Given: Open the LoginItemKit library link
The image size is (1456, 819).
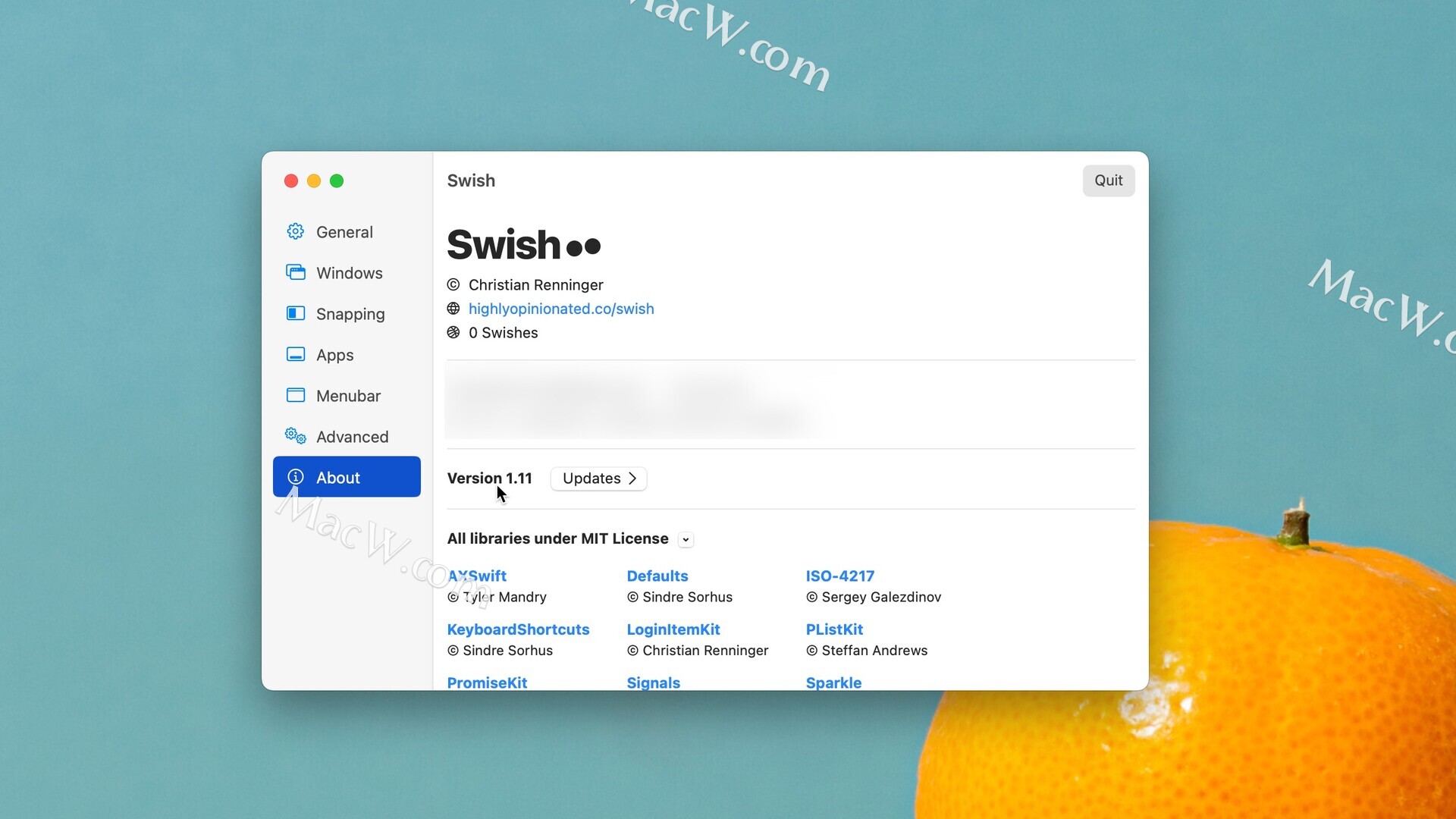Looking at the screenshot, I should pyautogui.click(x=673, y=629).
